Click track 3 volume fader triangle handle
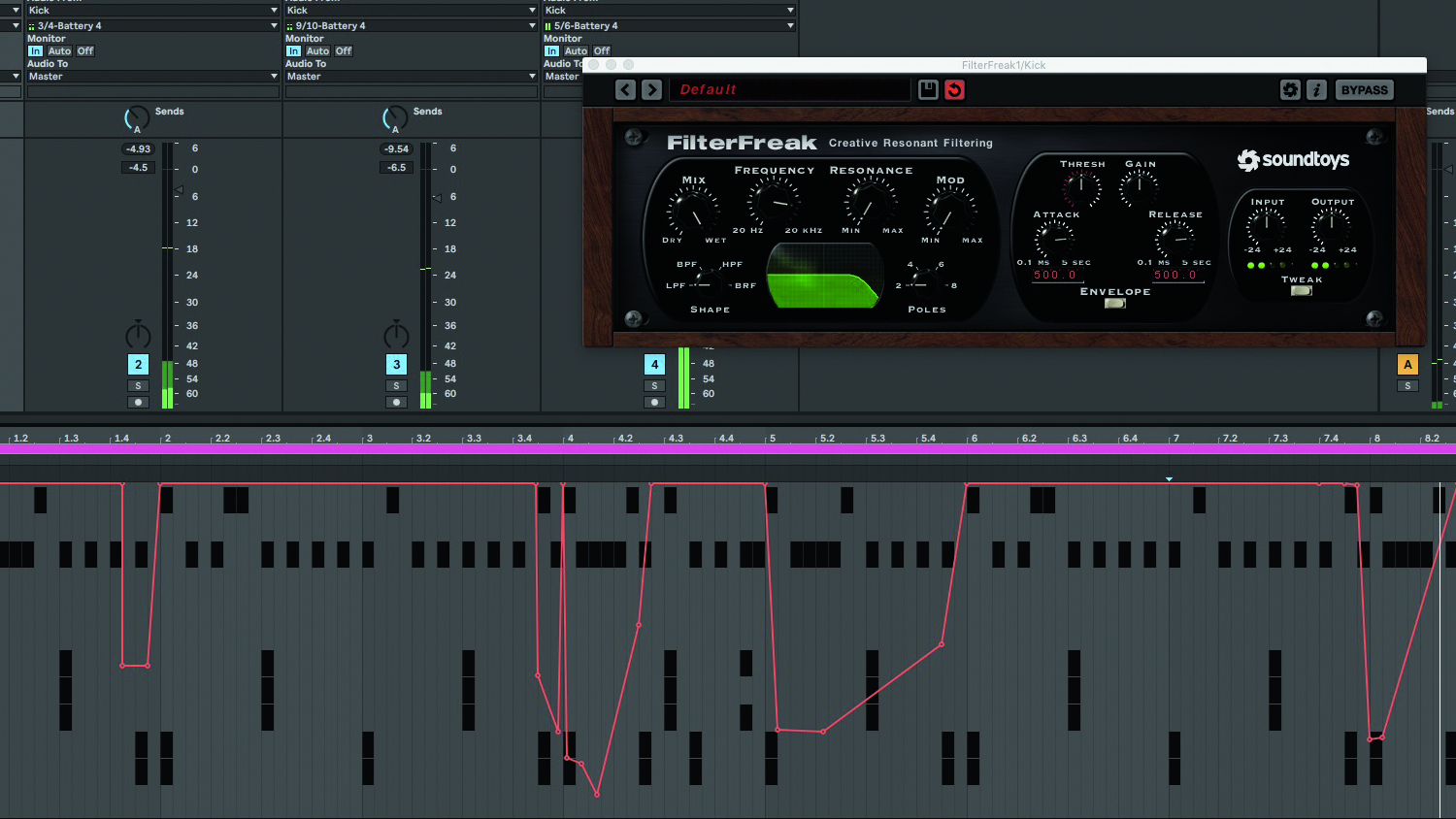This screenshot has height=819, width=1456. (x=437, y=198)
